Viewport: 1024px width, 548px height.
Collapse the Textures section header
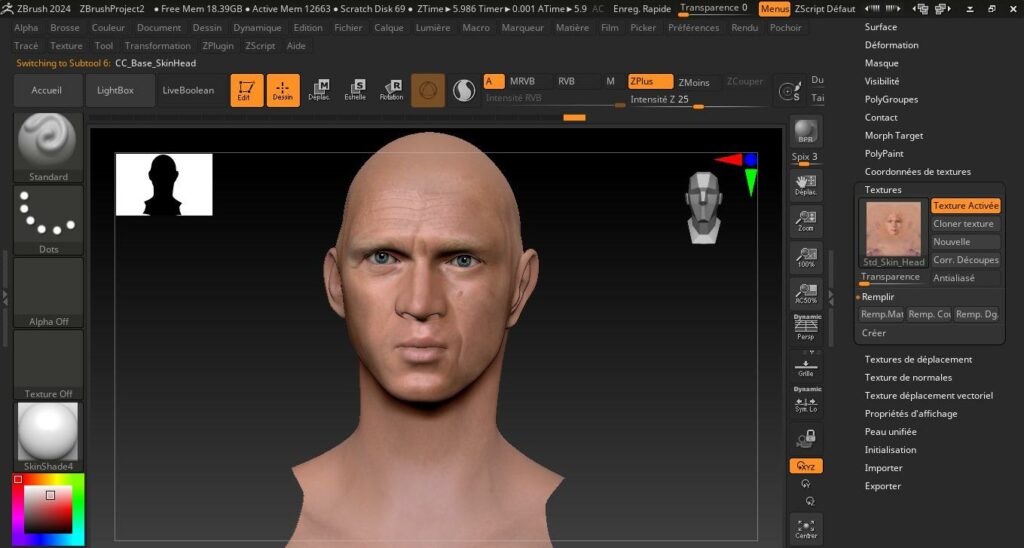point(883,189)
